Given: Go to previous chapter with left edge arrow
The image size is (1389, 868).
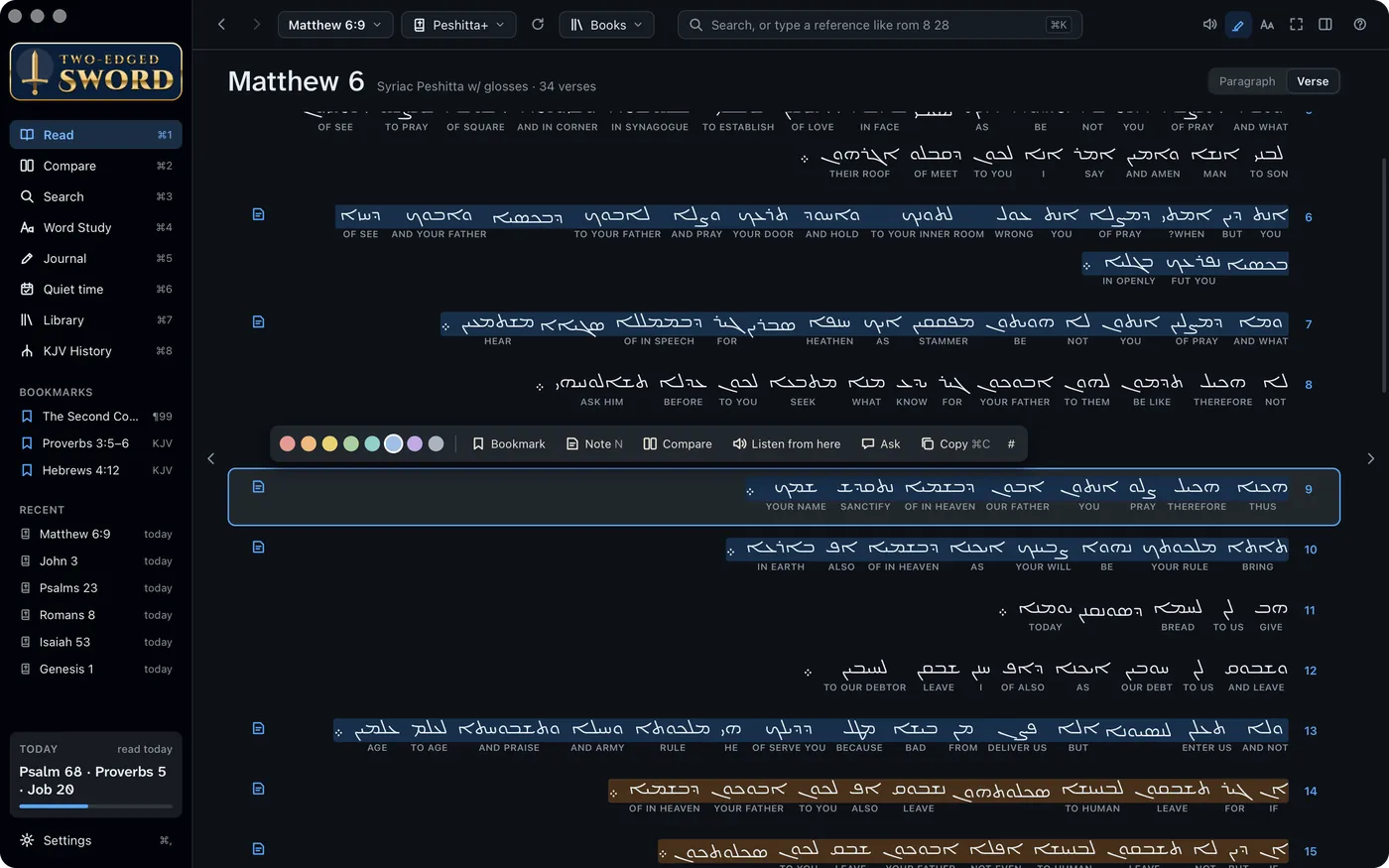Looking at the screenshot, I should coord(210,458).
